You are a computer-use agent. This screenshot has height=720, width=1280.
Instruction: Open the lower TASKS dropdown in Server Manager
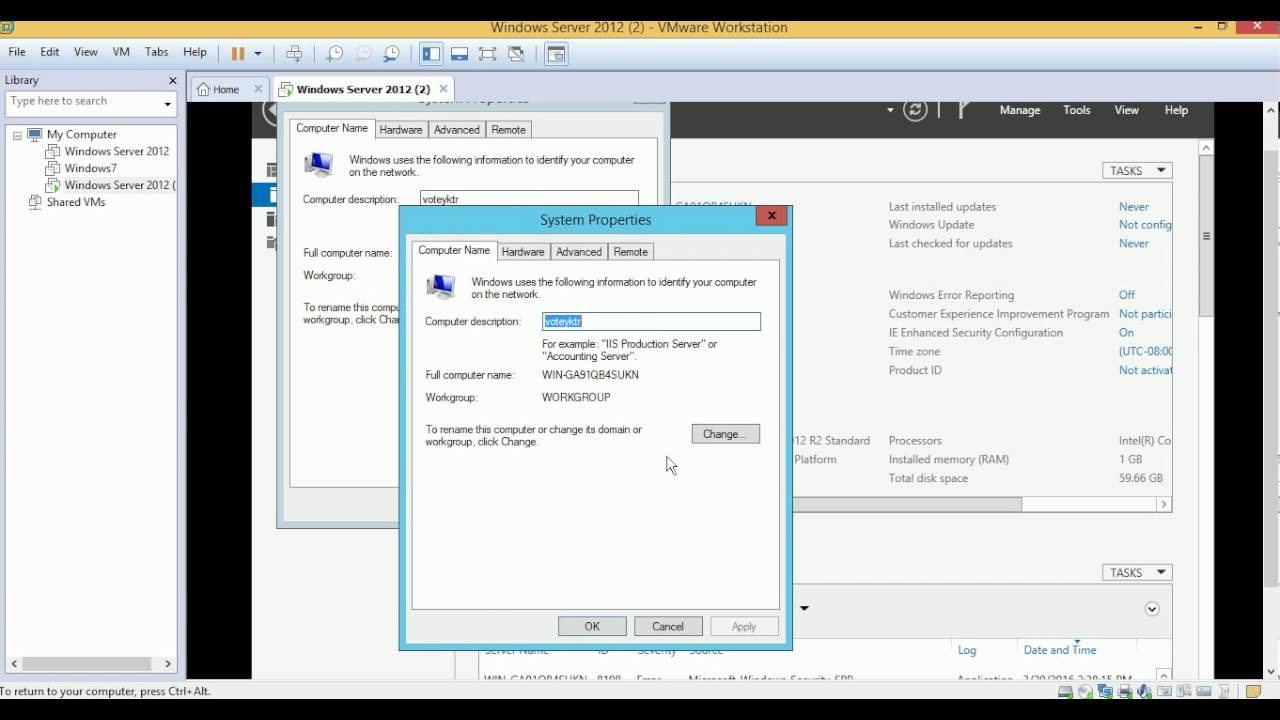tap(1137, 573)
